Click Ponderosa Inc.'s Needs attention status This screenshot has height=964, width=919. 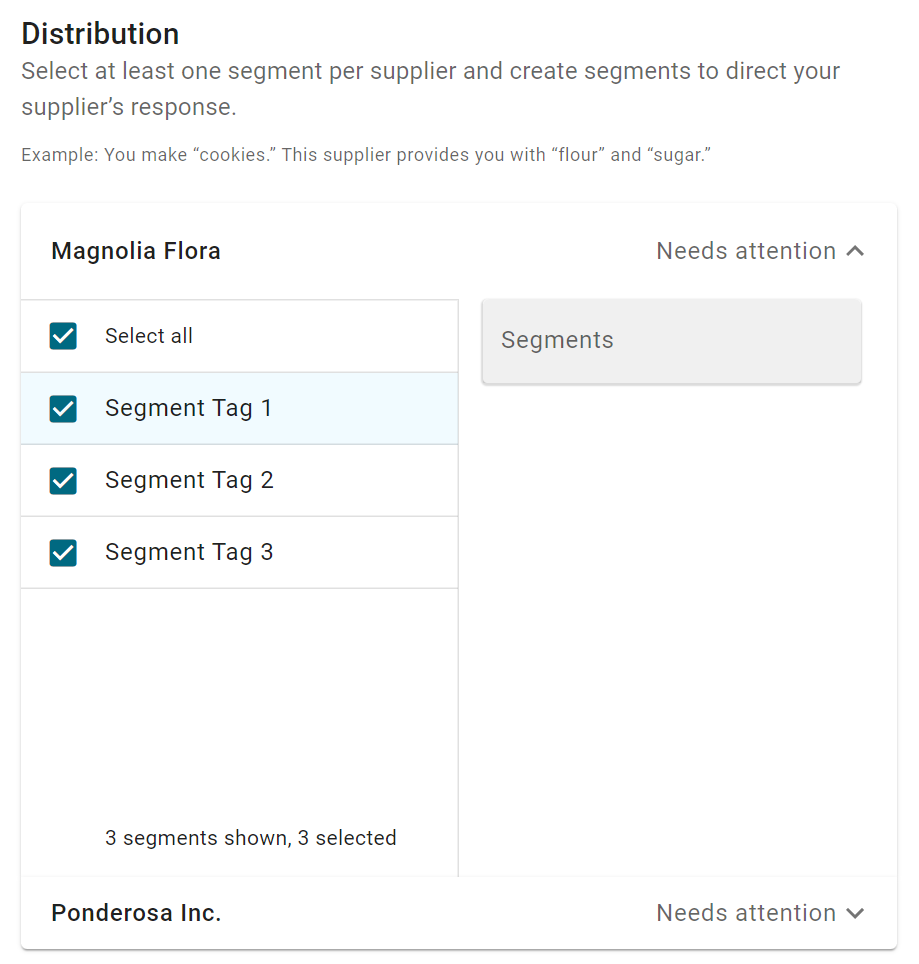(x=746, y=913)
